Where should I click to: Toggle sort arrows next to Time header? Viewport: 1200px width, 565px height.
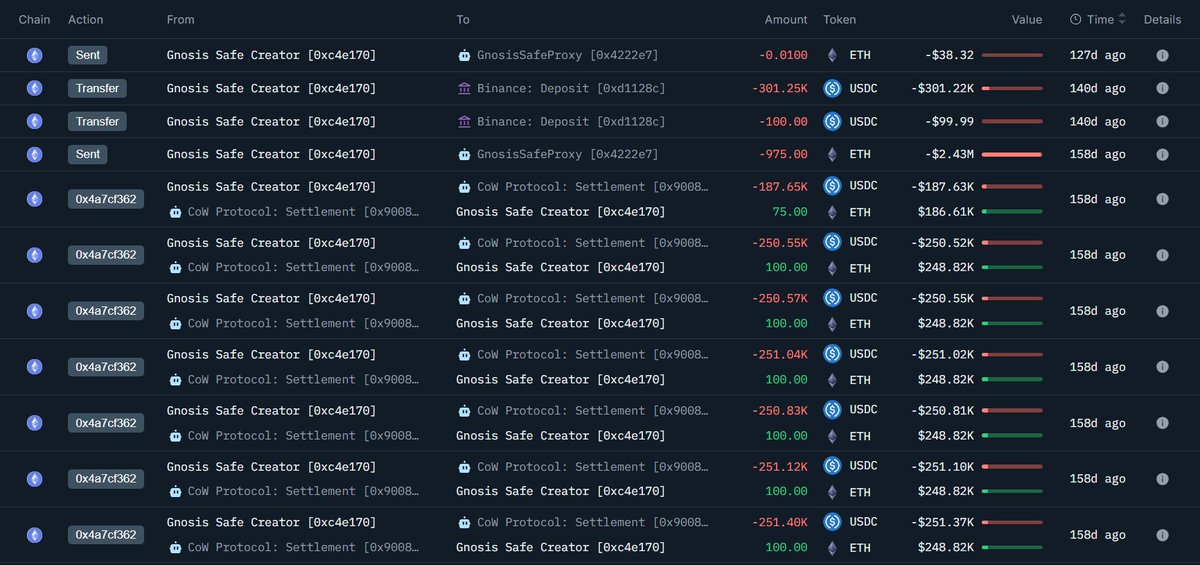(x=1122, y=19)
